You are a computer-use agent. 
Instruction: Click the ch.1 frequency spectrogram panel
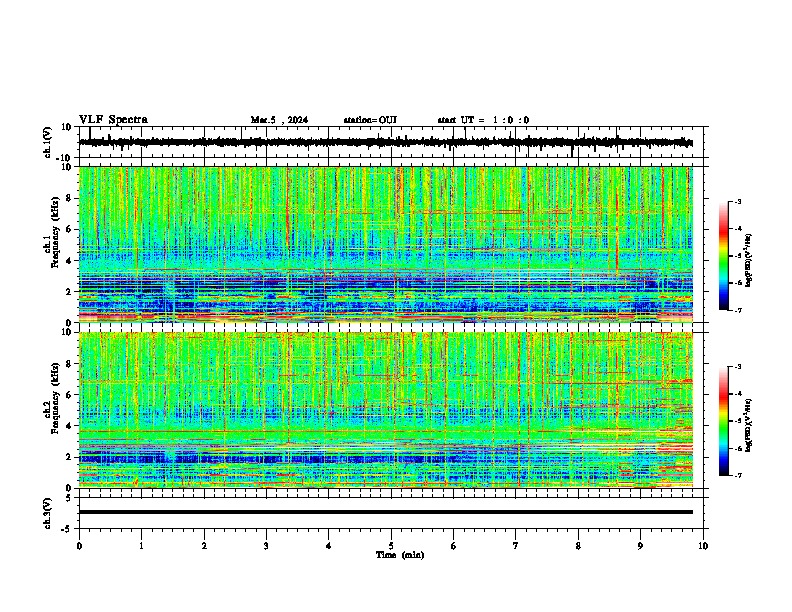[x=386, y=244]
